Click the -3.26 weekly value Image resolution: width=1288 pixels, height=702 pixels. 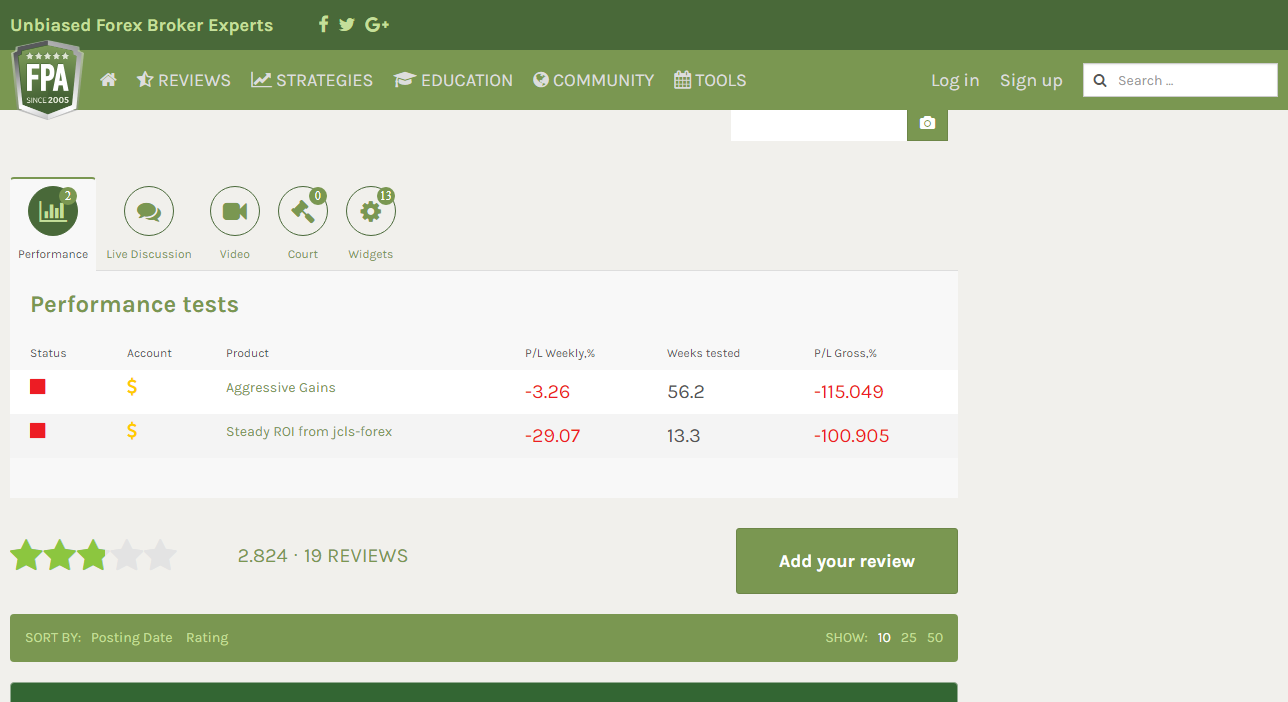click(547, 392)
